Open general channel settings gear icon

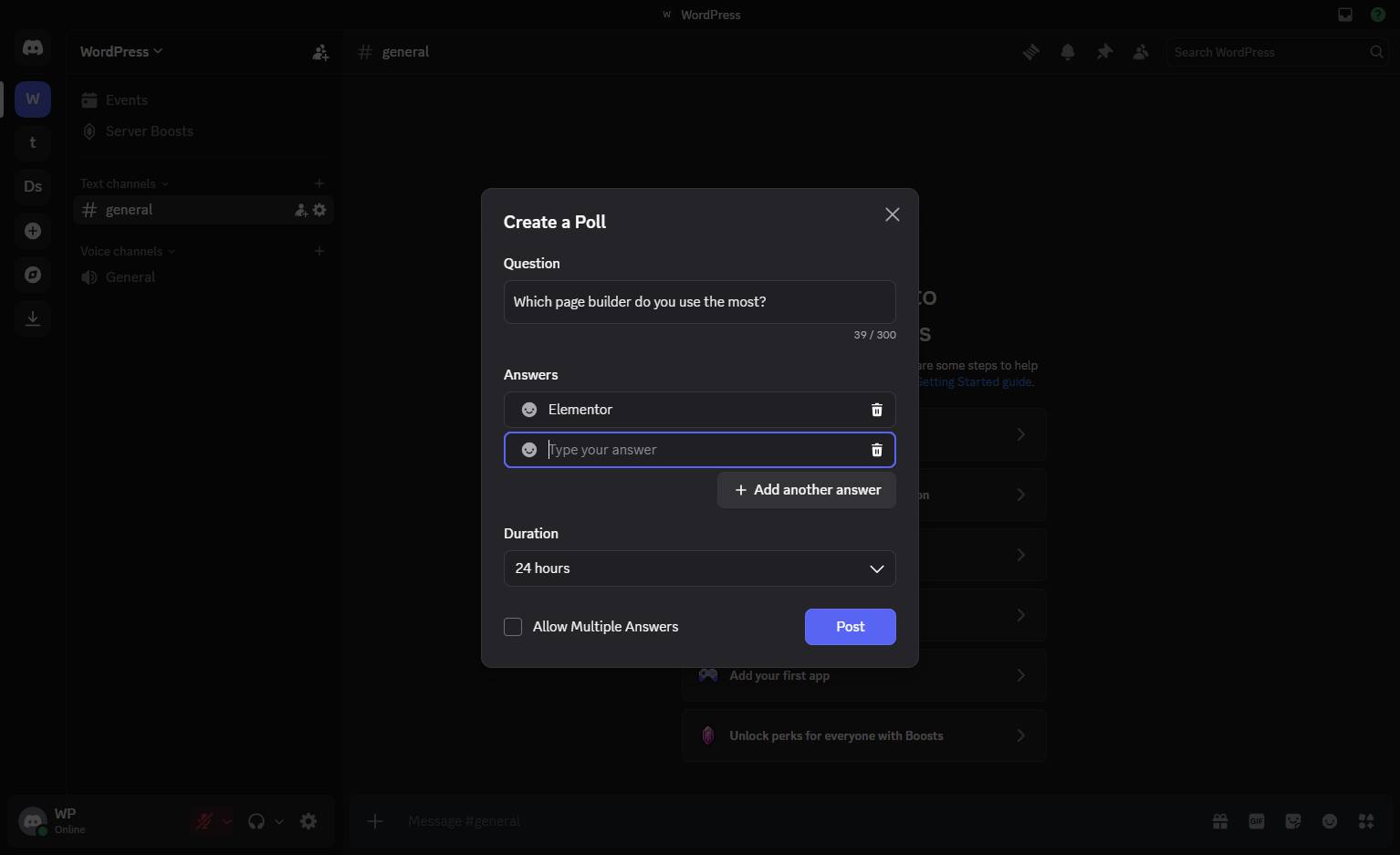click(x=319, y=210)
